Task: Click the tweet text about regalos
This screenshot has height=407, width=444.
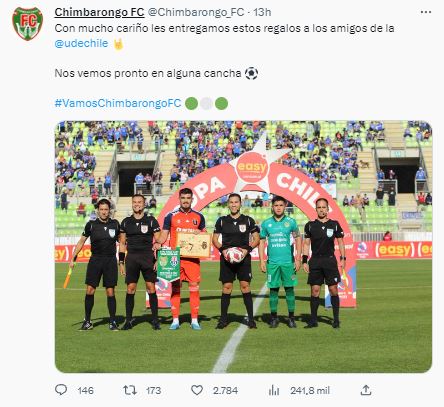Action: click(x=224, y=28)
